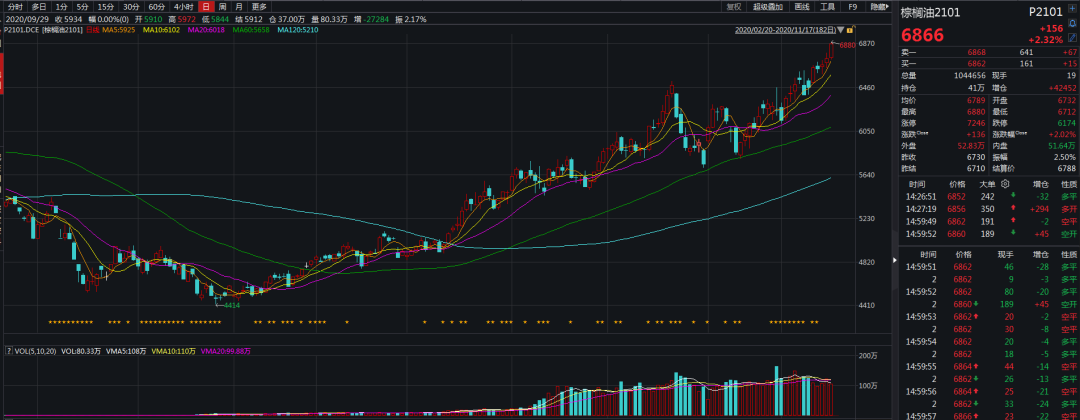Set a price alert via the bell icon

[x=1073, y=25]
